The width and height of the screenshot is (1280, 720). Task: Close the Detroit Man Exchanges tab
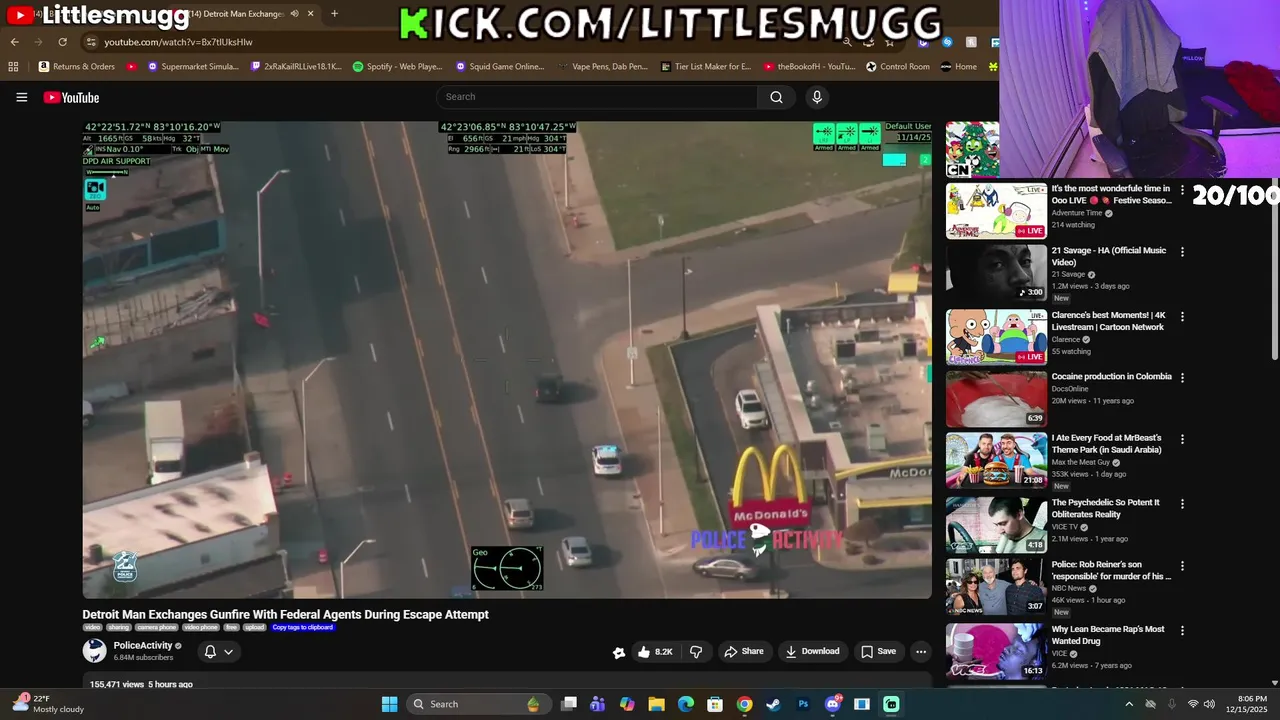(310, 13)
